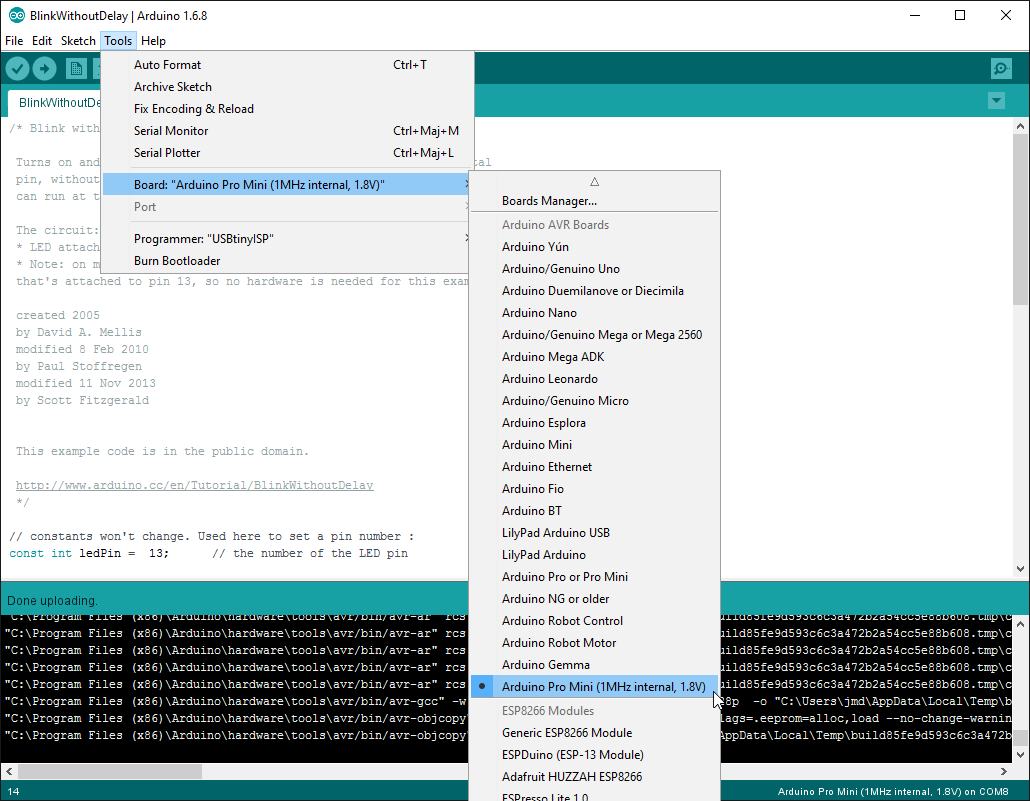Screen dimensions: 1030x801
Task: Open the sketch tab dropdown arrow
Action: 996,101
